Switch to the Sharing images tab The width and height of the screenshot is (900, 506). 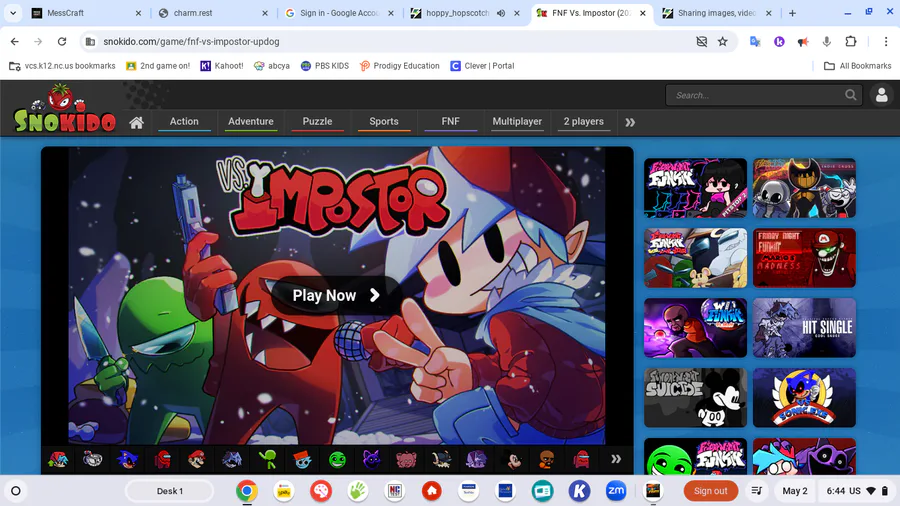point(717,13)
